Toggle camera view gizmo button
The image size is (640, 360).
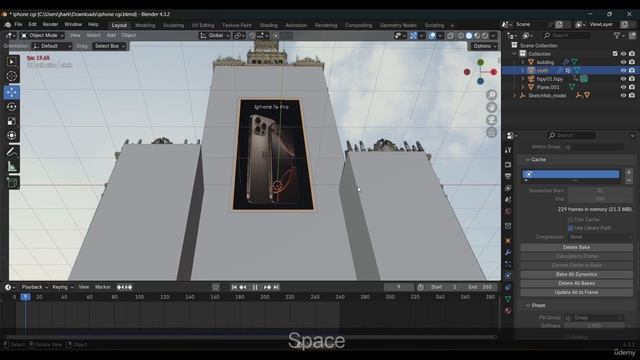tap(492, 120)
